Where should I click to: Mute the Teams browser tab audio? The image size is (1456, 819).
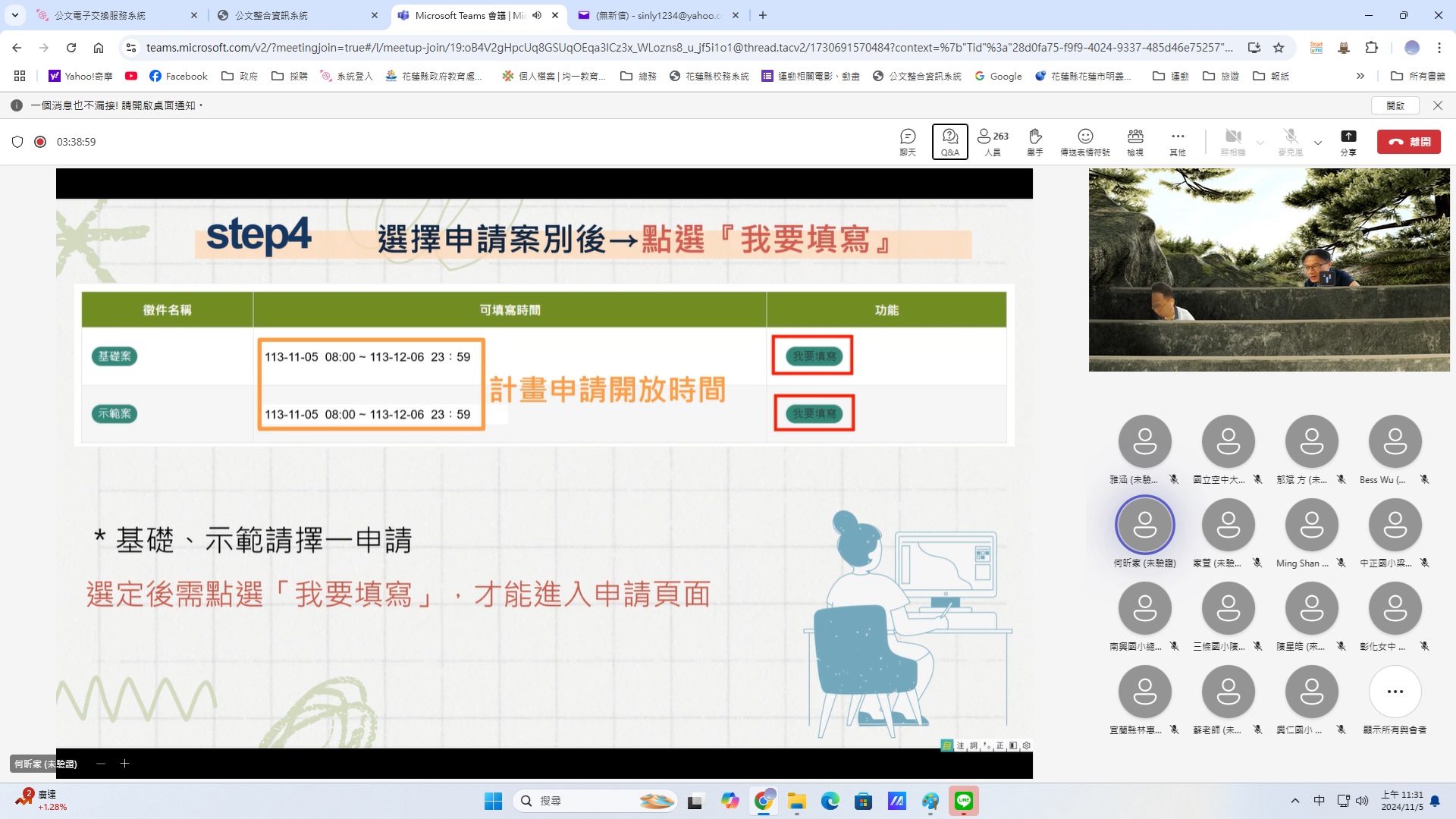point(537,15)
